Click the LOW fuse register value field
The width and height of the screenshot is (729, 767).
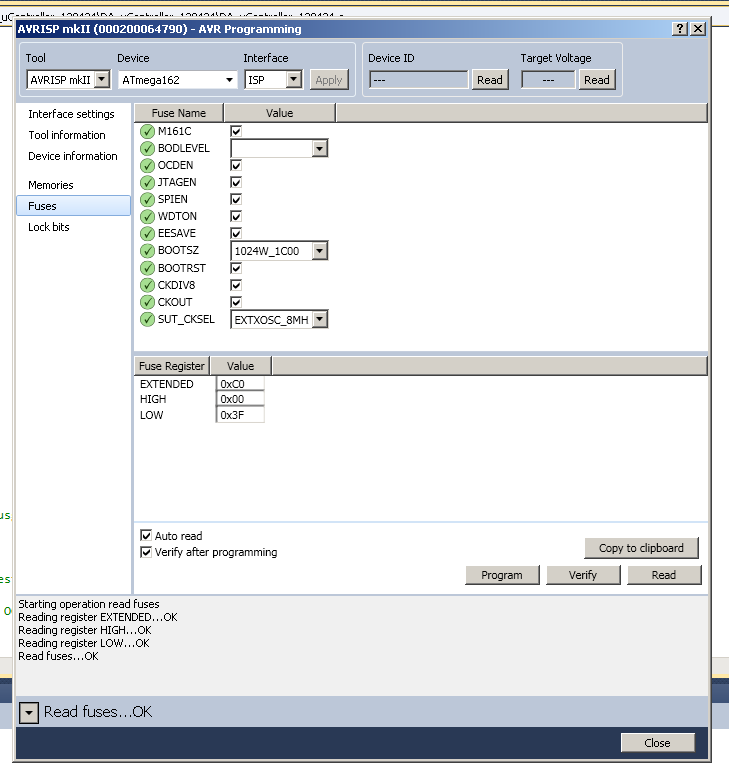coord(240,415)
